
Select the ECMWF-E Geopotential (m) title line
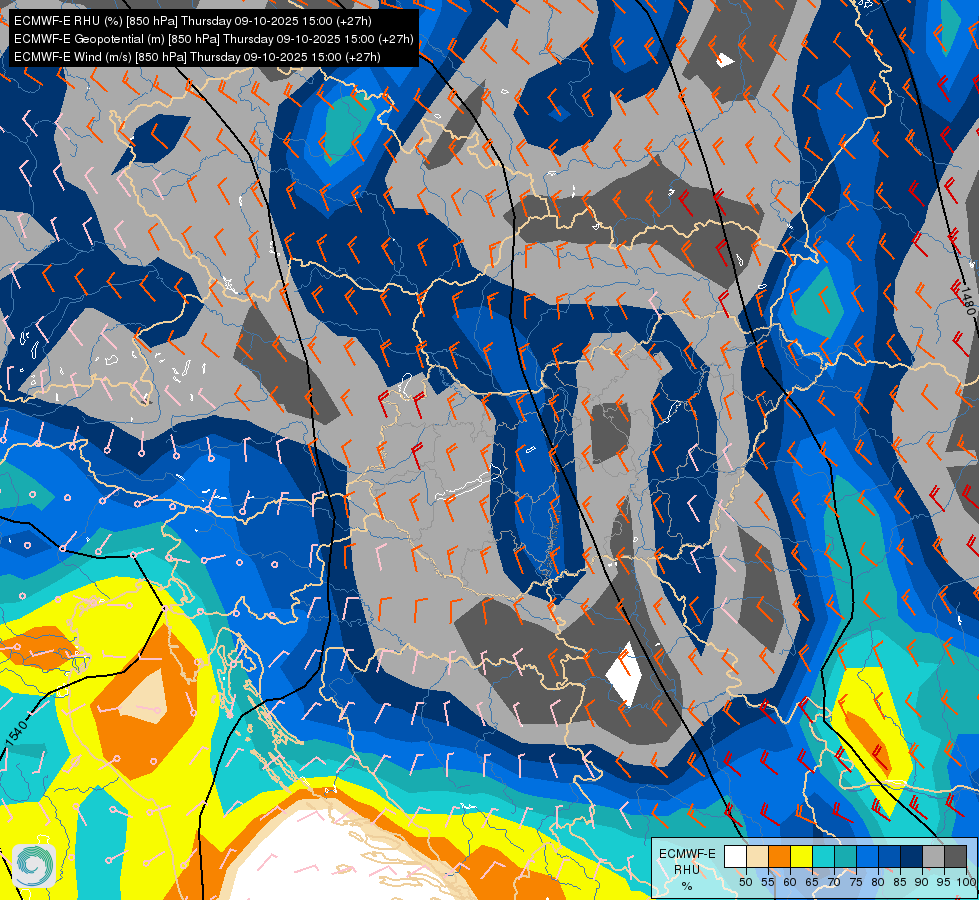point(214,39)
